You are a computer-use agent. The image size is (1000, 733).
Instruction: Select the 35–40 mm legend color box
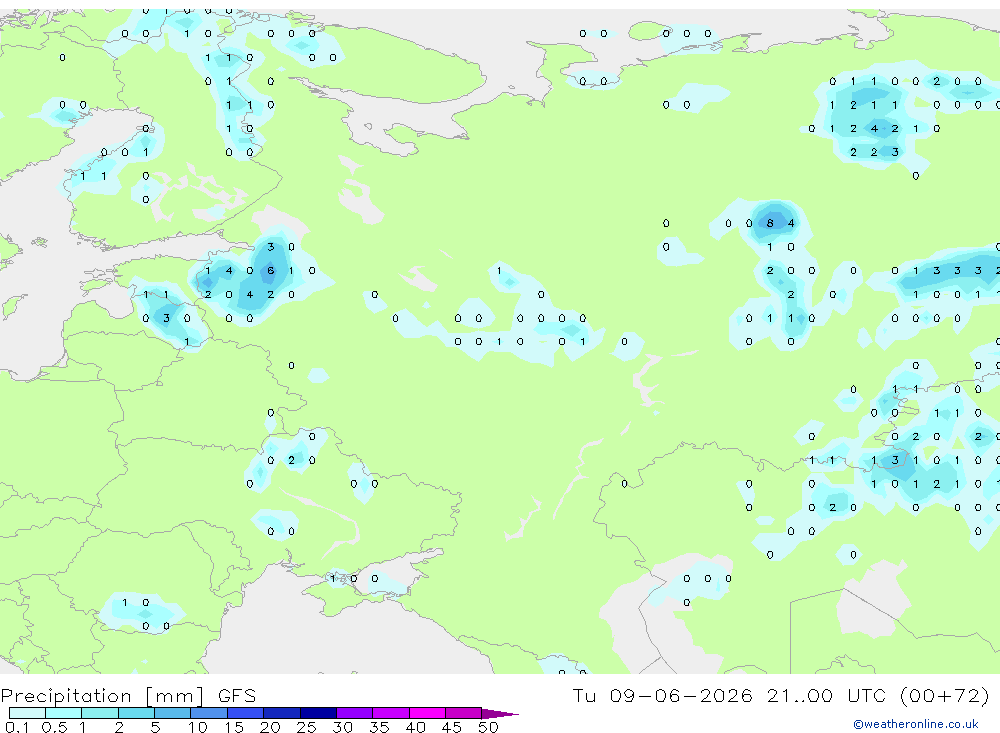click(391, 713)
